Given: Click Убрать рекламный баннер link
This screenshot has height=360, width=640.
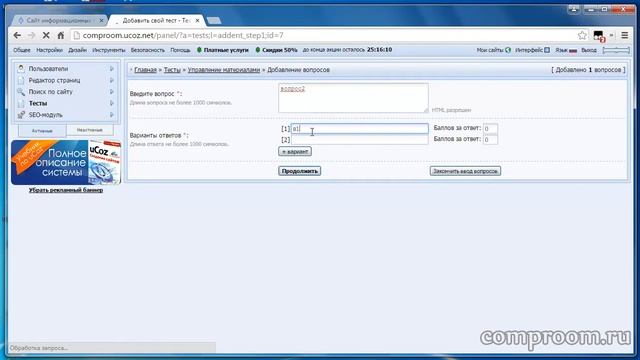Looking at the screenshot, I should pyautogui.click(x=66, y=190).
